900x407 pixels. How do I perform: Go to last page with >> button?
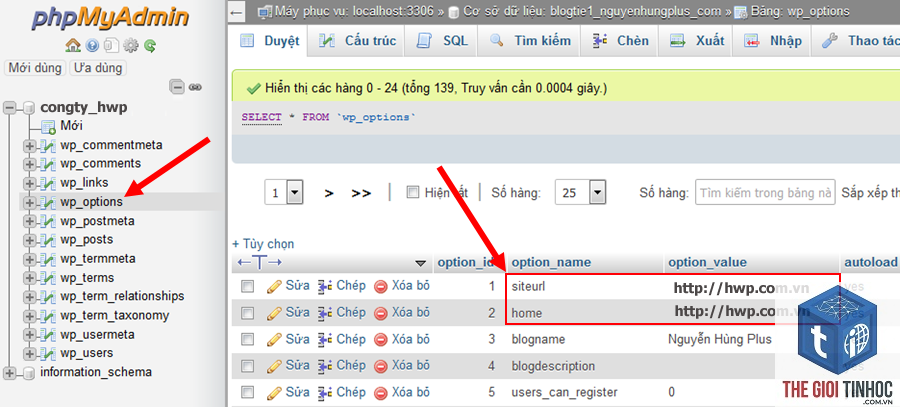[x=361, y=193]
